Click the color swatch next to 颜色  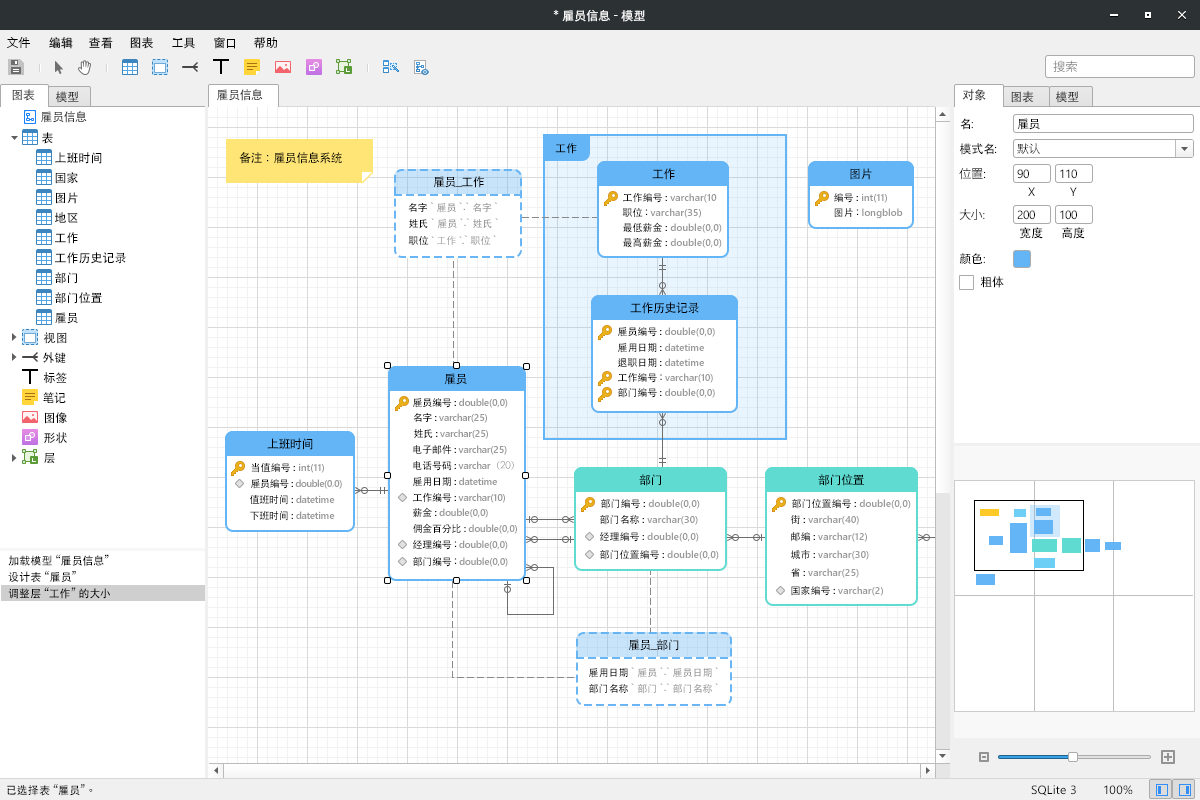[1022, 259]
